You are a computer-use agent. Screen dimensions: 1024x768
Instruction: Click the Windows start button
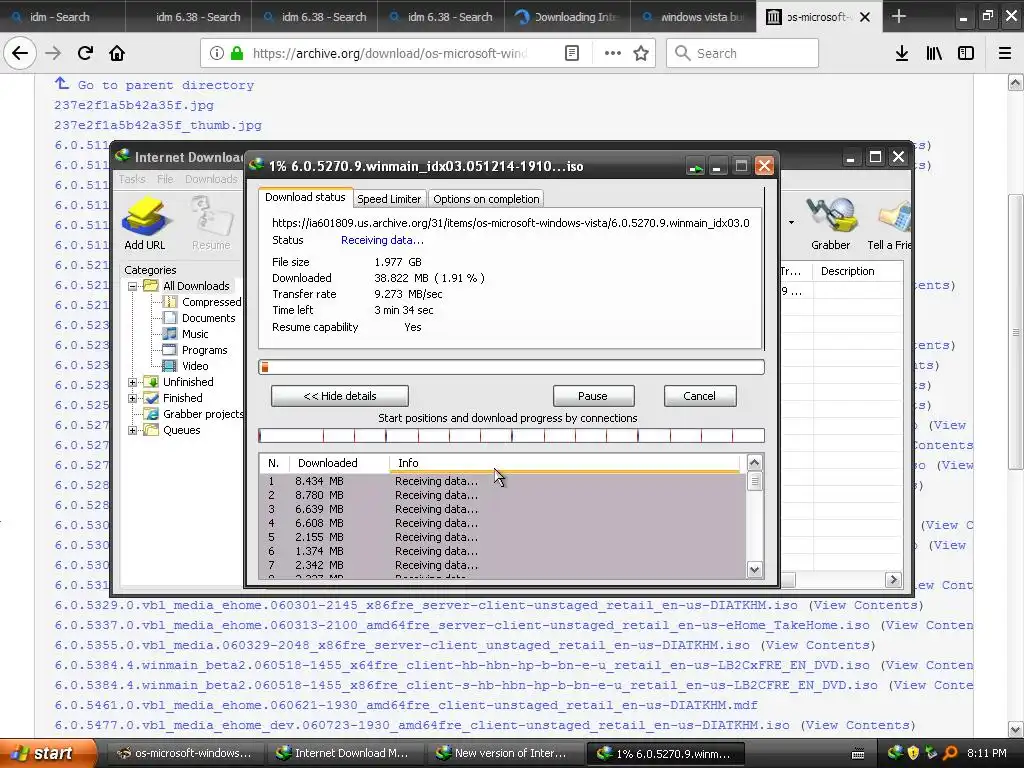click(x=48, y=753)
